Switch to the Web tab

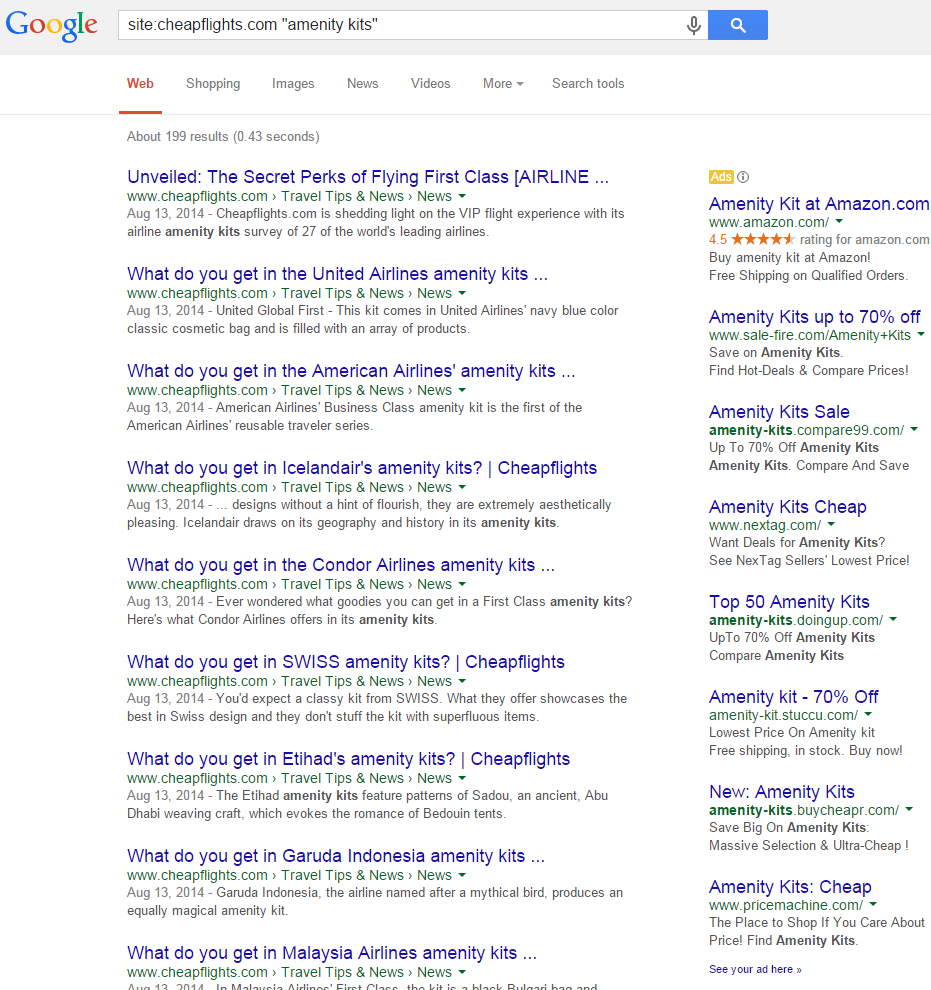point(140,83)
